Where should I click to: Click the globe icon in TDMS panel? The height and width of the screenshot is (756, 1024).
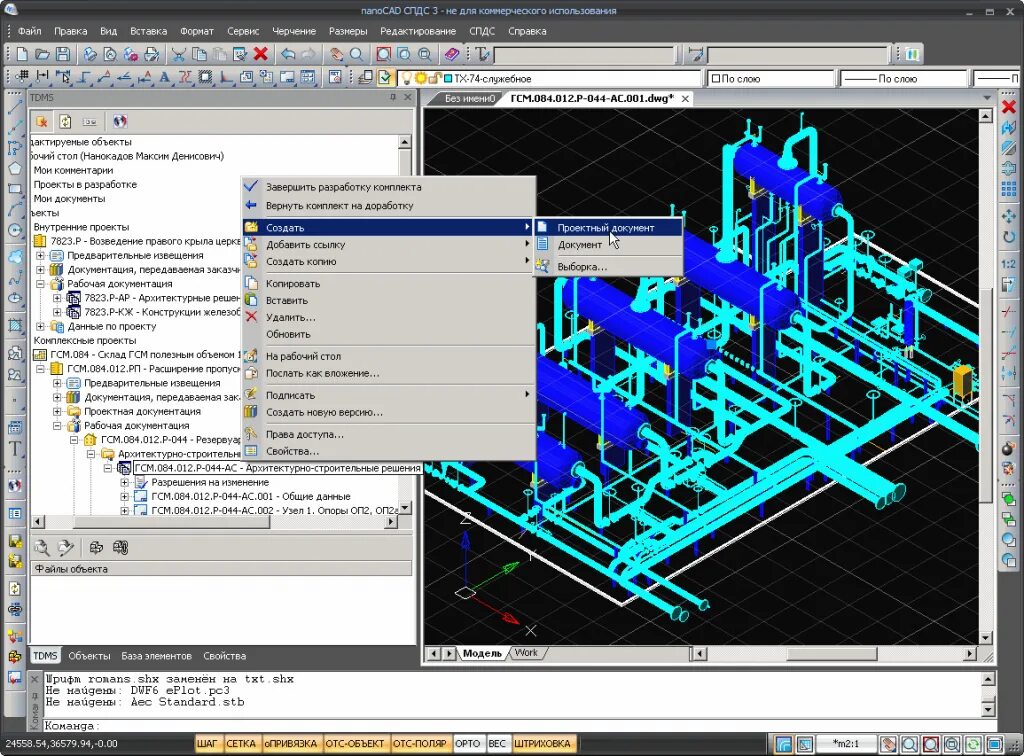coord(120,121)
